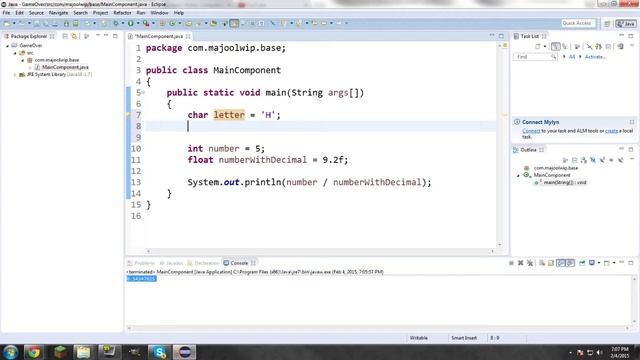Open the Refactor menu
The width and height of the screenshot is (640, 360).
tap(122, 13)
